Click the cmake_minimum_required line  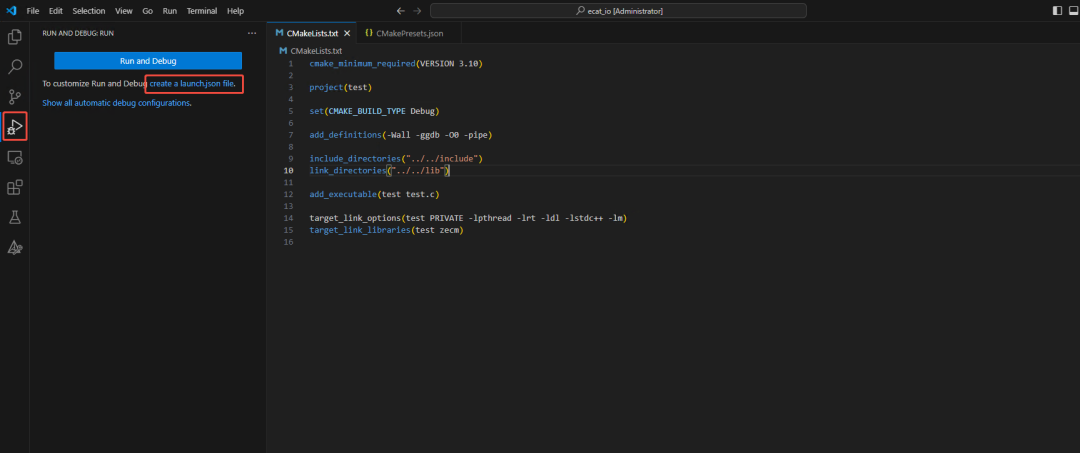click(397, 63)
